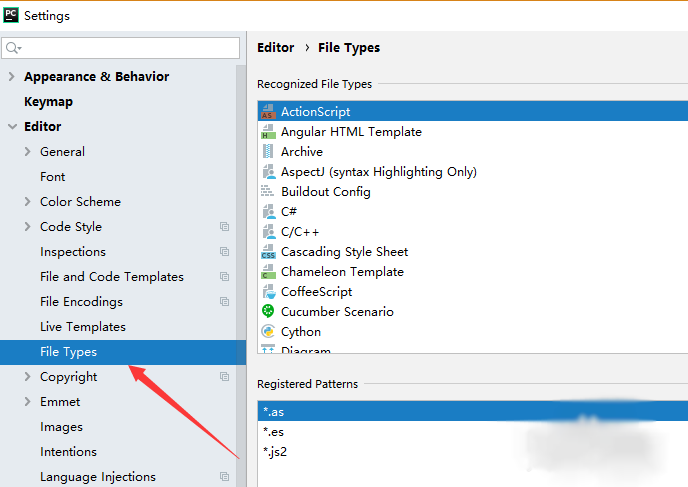Click the Code Style project-level icon
The width and height of the screenshot is (688, 487).
[x=225, y=227]
